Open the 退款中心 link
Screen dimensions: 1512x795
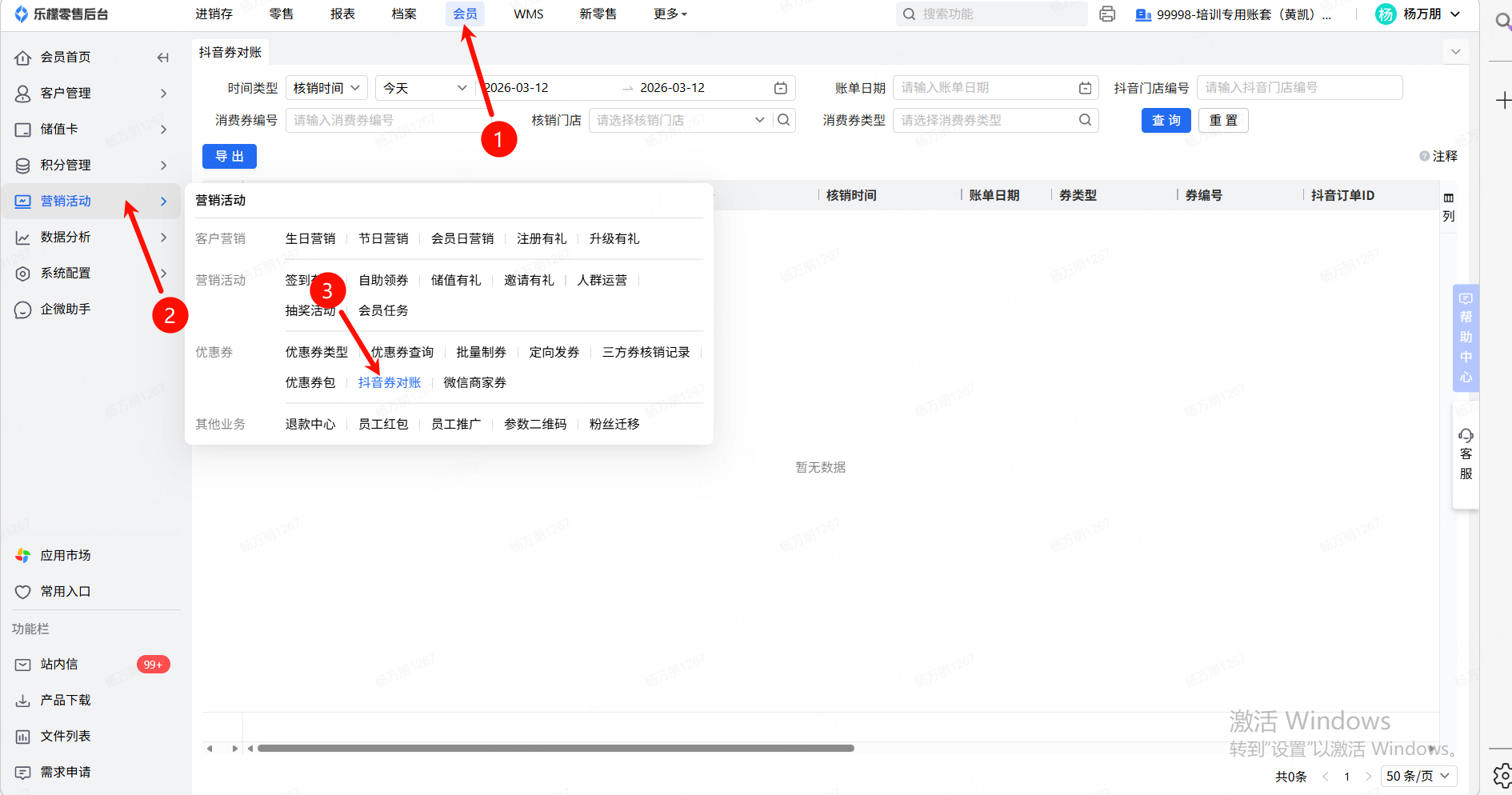[310, 425]
